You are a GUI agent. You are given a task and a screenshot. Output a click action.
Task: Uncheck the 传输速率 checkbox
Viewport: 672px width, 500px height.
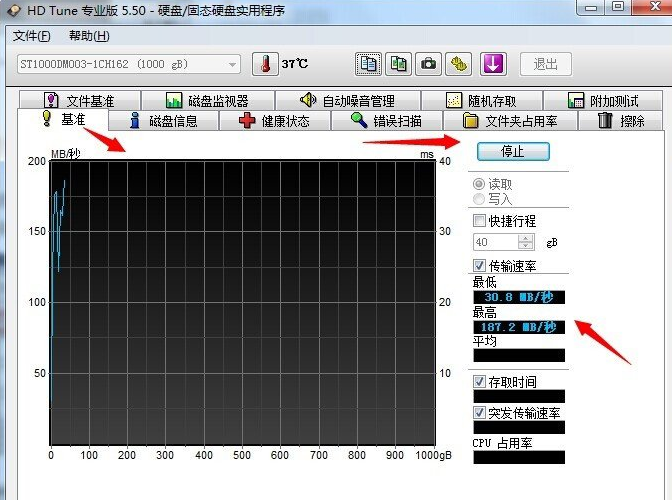click(x=480, y=266)
